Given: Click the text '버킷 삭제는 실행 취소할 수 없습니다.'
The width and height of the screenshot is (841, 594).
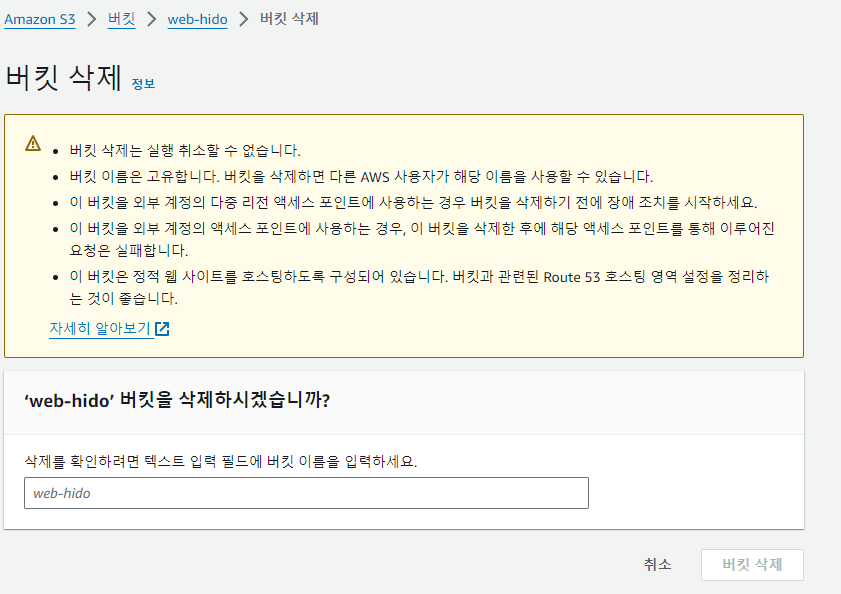Looking at the screenshot, I should click(185, 150).
